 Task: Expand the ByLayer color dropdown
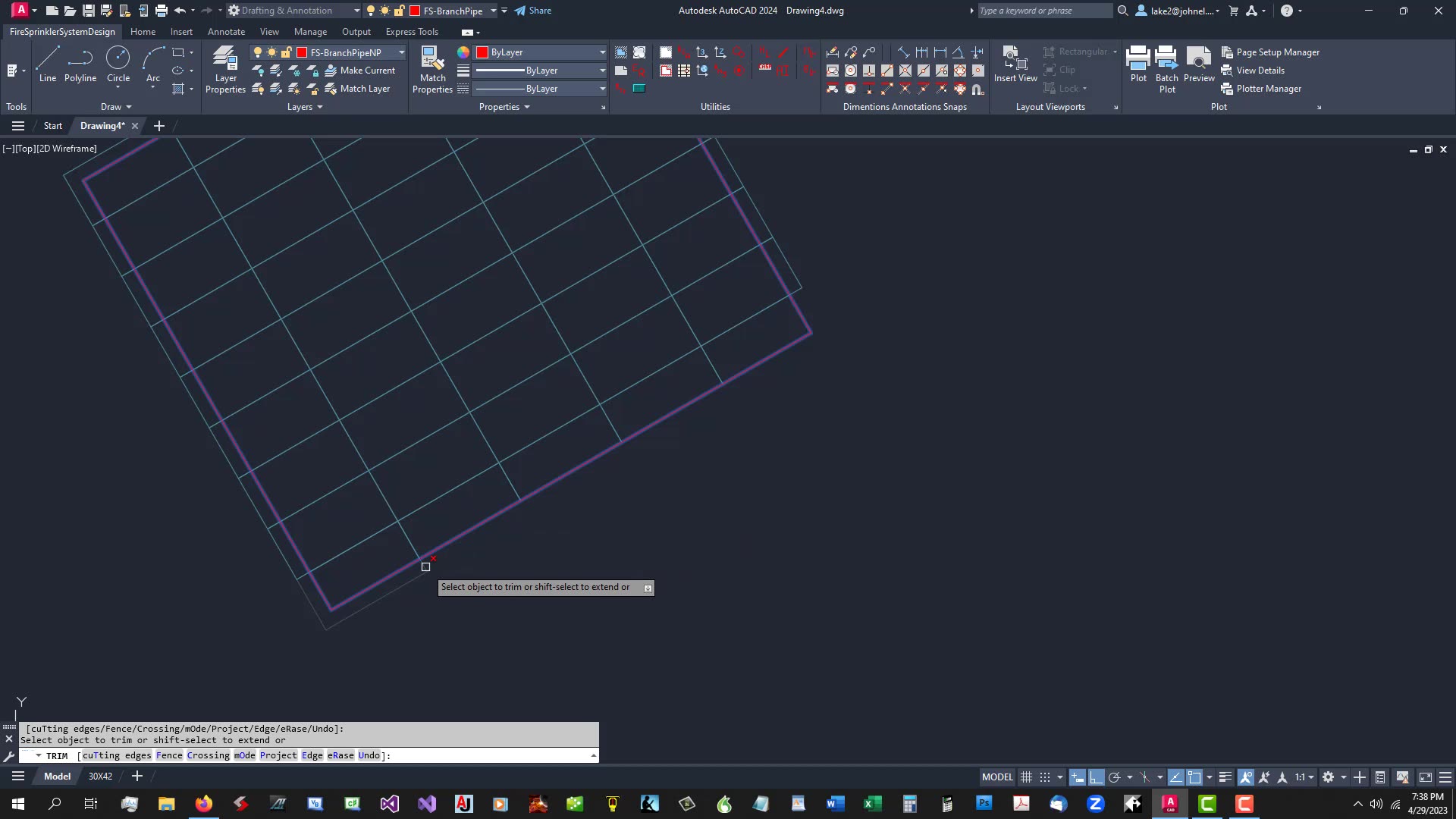[x=601, y=52]
